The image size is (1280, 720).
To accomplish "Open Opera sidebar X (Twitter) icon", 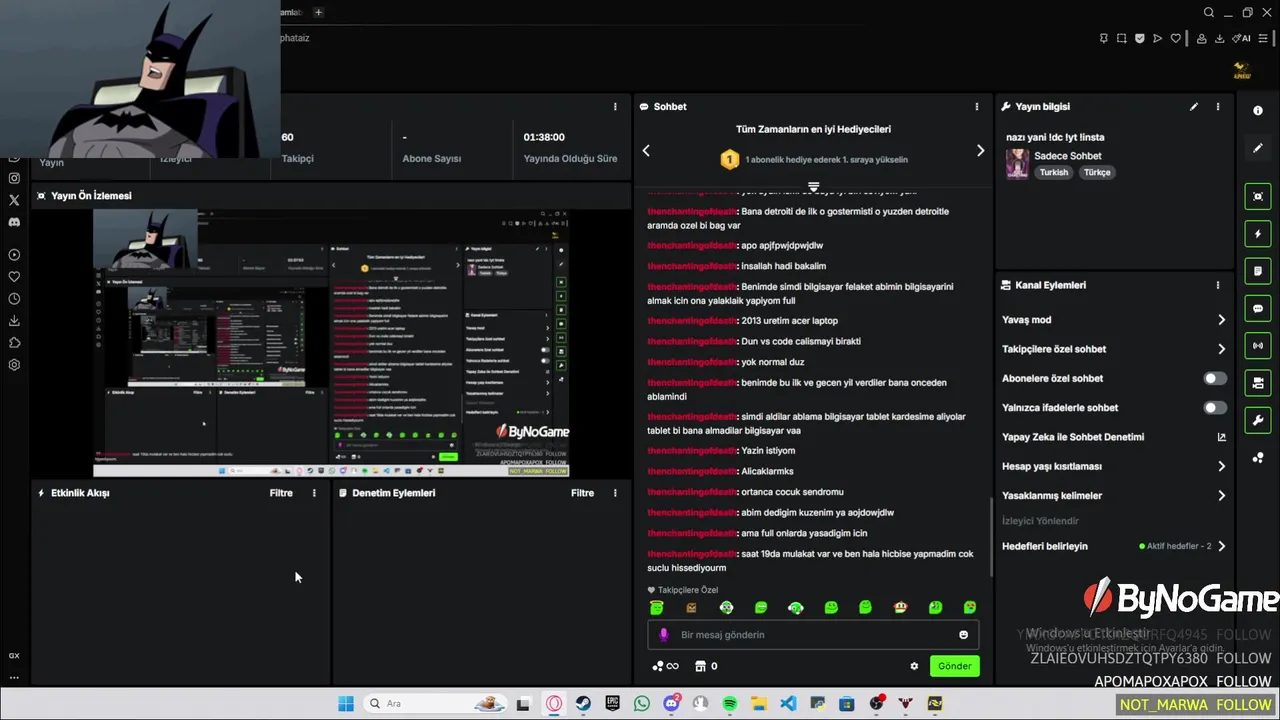I will (x=14, y=200).
